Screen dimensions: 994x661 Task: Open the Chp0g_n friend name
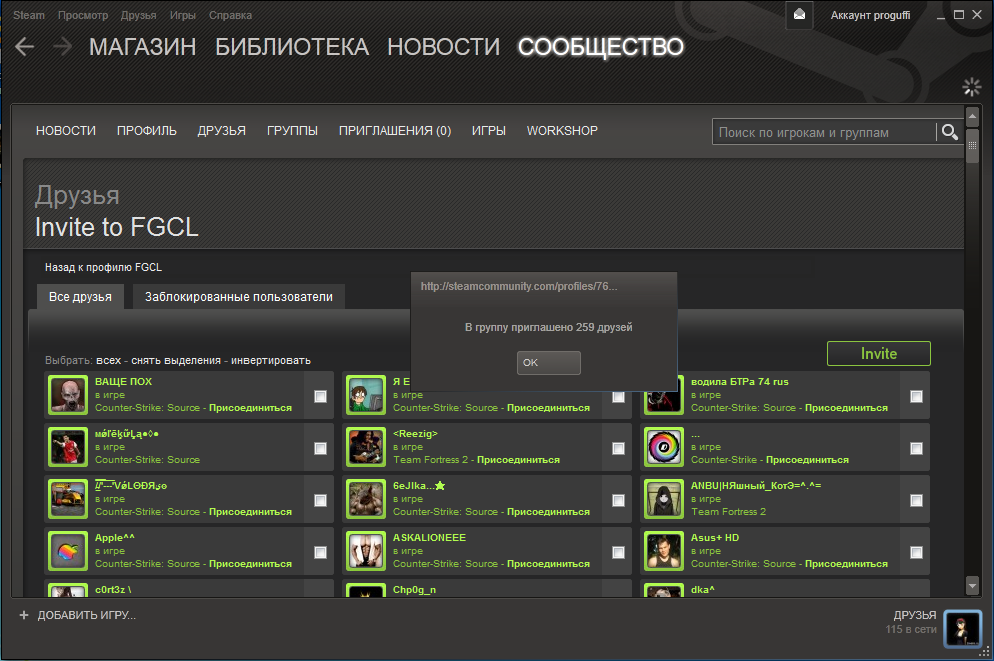coord(414,589)
